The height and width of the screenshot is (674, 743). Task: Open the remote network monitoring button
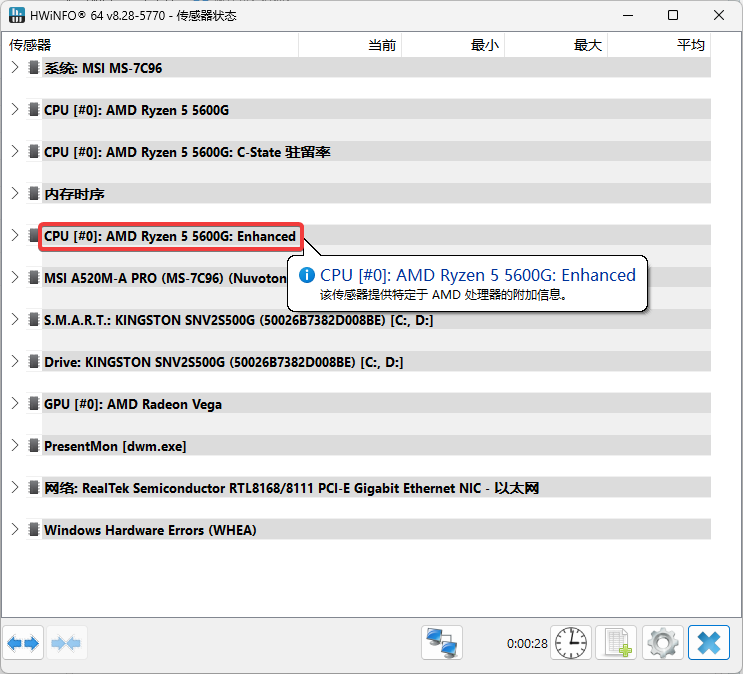pos(442,643)
